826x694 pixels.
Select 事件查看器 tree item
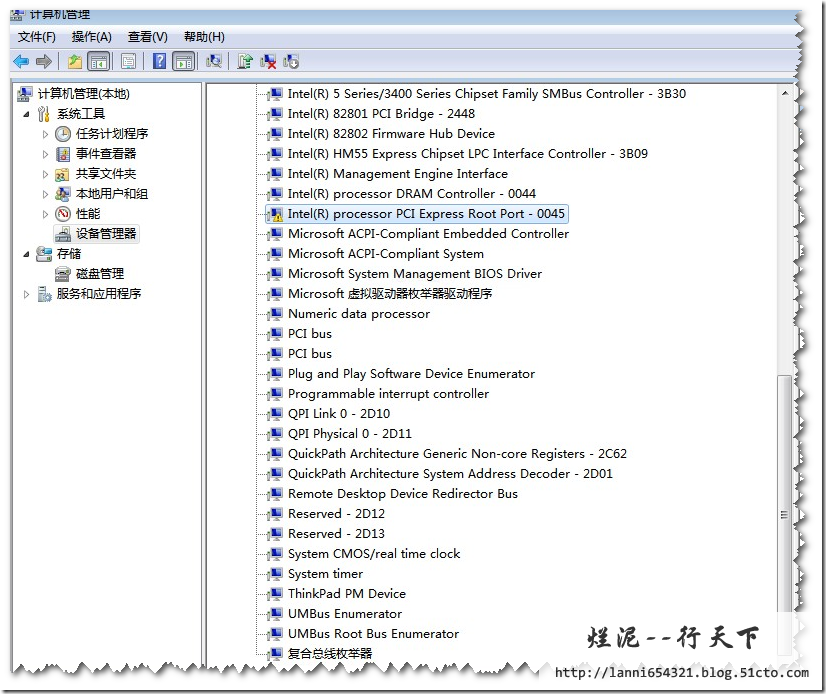coord(106,154)
